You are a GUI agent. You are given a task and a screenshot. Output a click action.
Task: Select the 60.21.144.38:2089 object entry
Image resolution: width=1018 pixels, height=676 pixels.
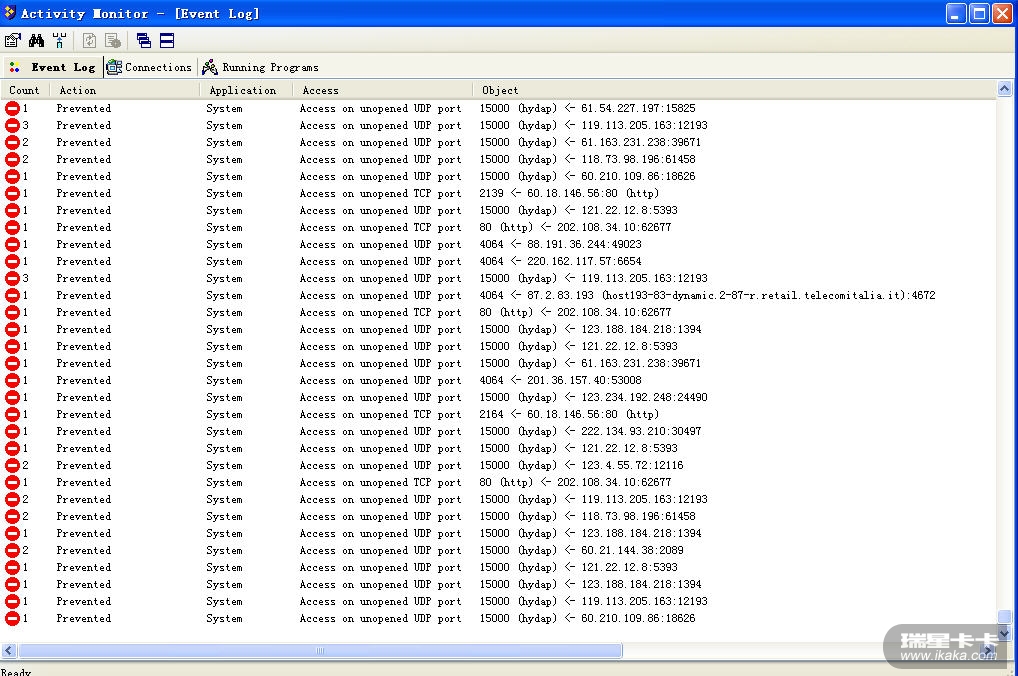coord(581,551)
